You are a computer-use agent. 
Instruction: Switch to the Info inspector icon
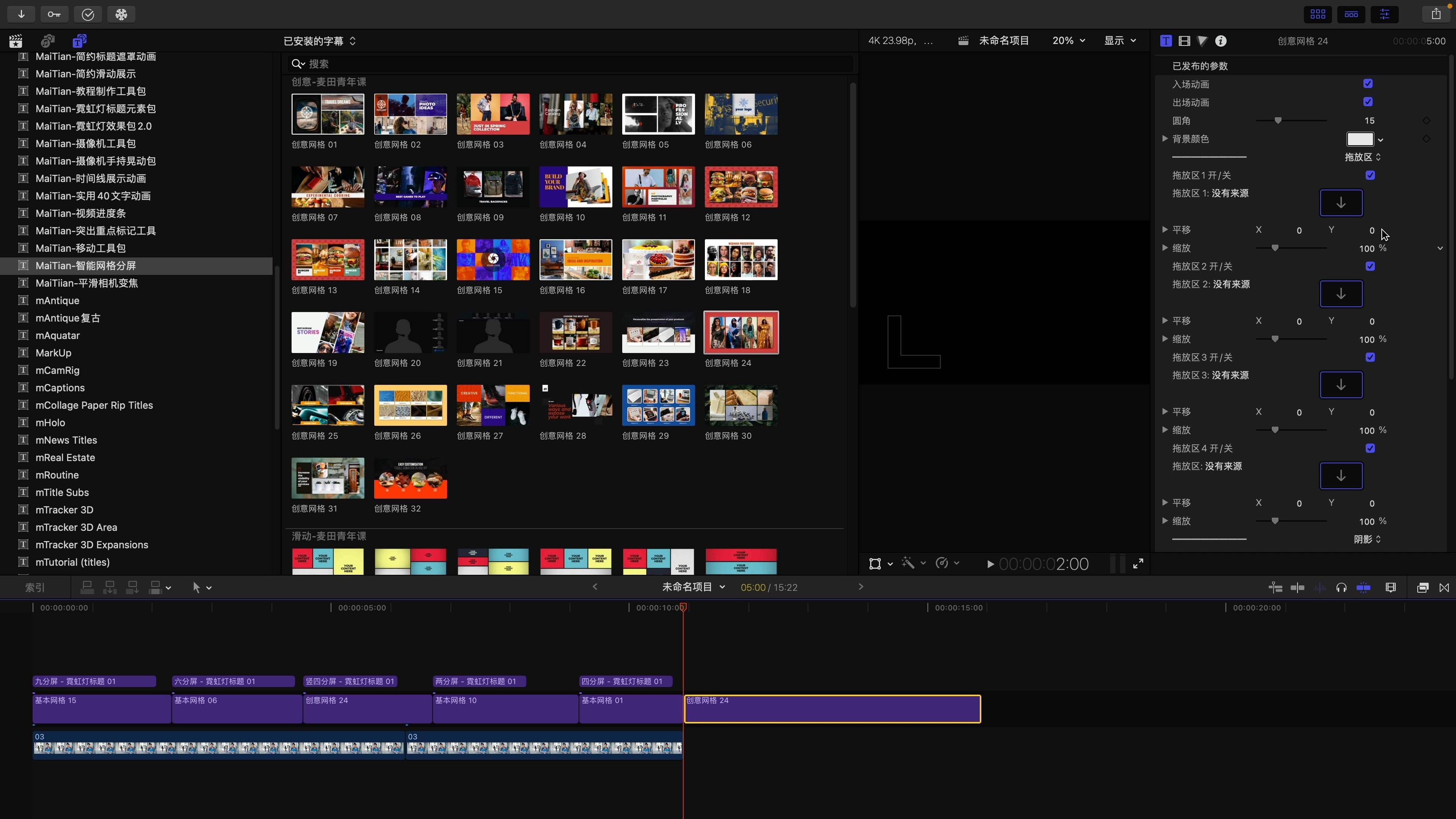click(1221, 41)
